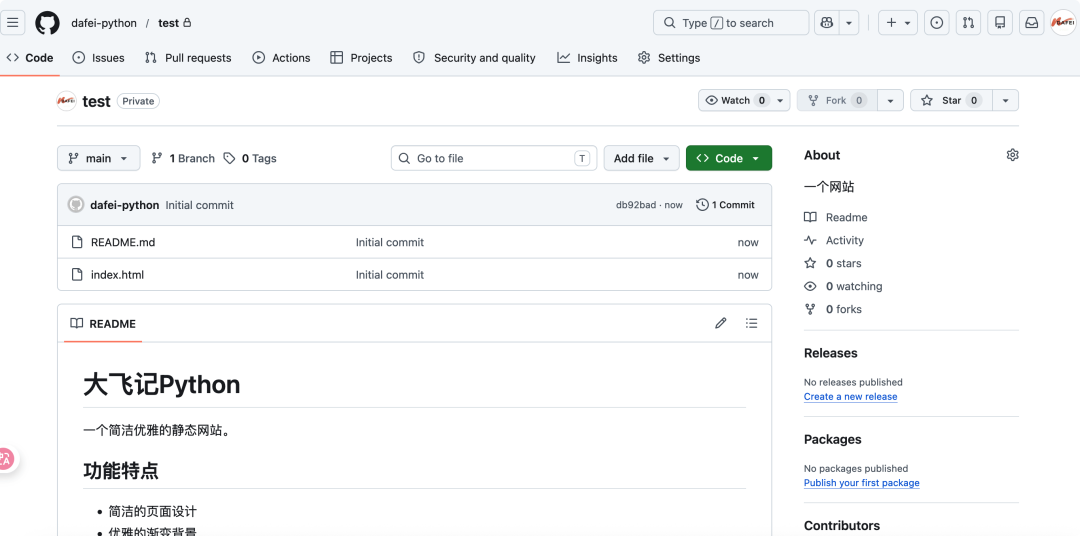Open notifications inbox icon
Viewport: 1080px width, 536px height.
[x=1032, y=23]
